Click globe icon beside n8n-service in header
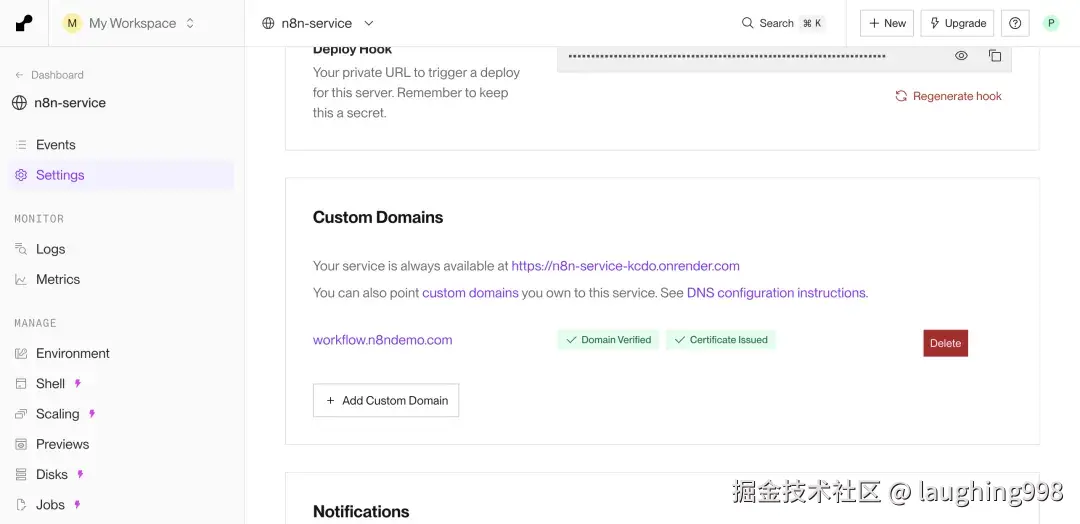 click(x=268, y=23)
